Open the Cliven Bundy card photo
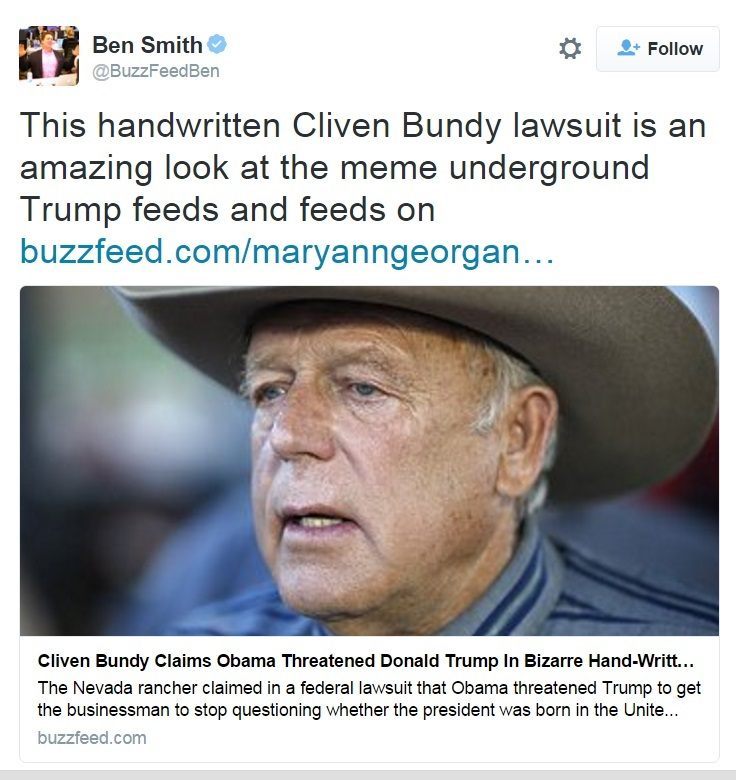The height and width of the screenshot is (780, 736). [x=369, y=461]
